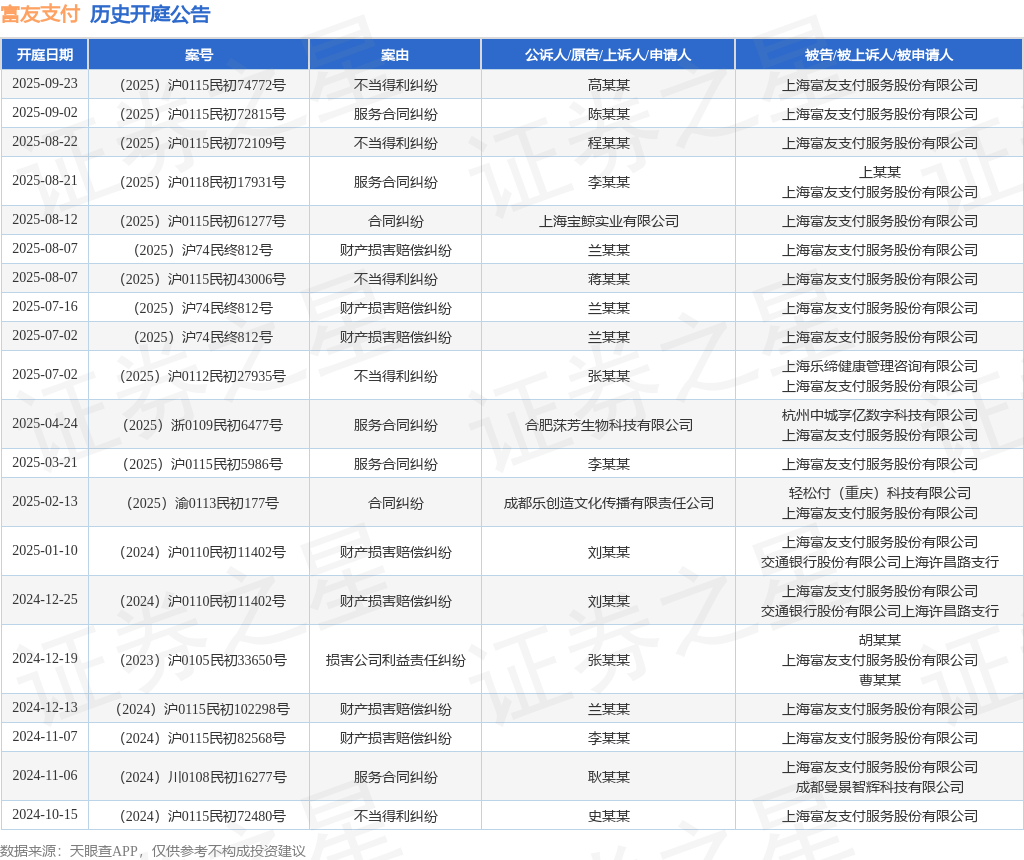Select plaintiff 蒋某某

coord(609,279)
